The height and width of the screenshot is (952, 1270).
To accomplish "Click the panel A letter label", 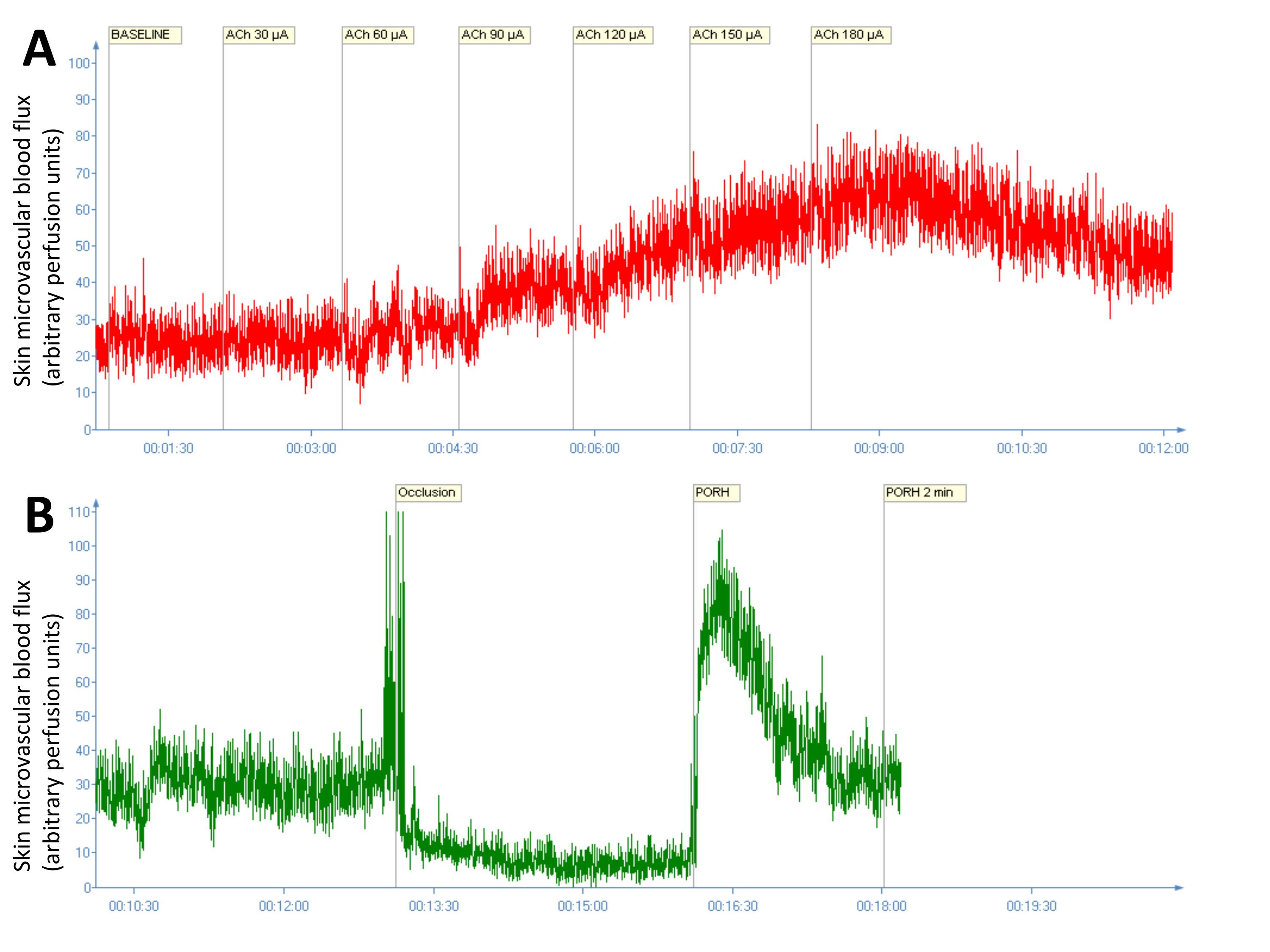I will coord(39,49).
